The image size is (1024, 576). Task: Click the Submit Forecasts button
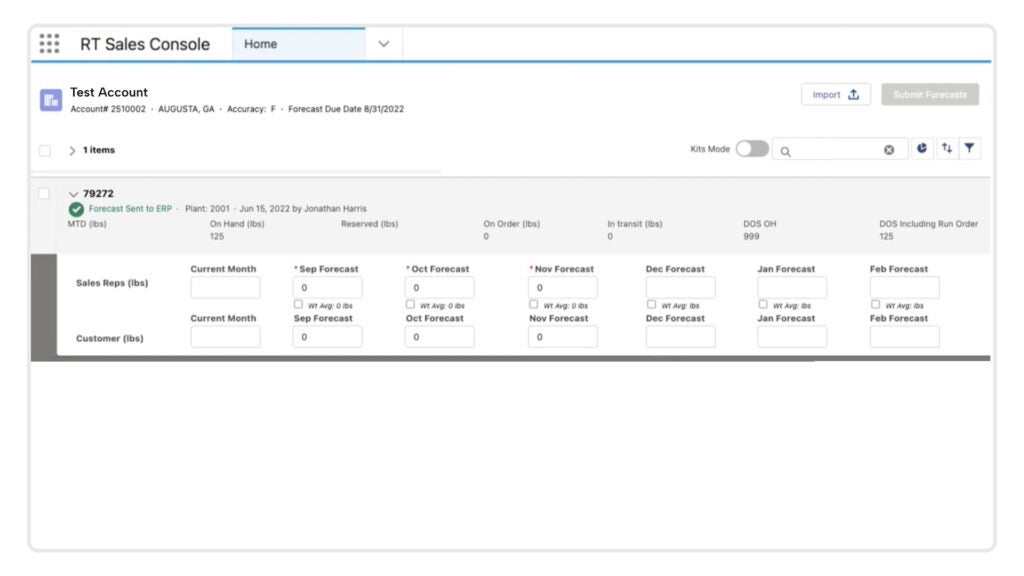(x=929, y=95)
